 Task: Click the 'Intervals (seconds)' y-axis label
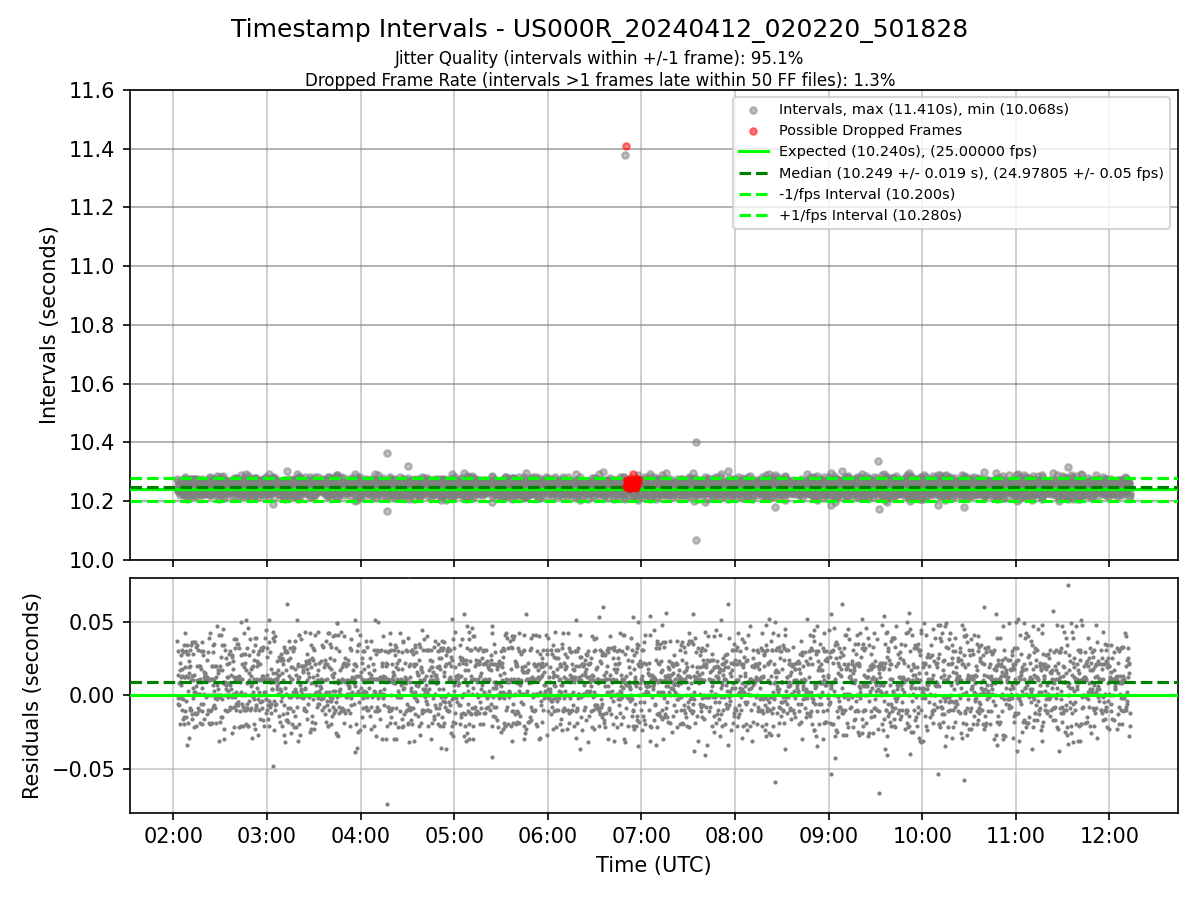pos(49,325)
